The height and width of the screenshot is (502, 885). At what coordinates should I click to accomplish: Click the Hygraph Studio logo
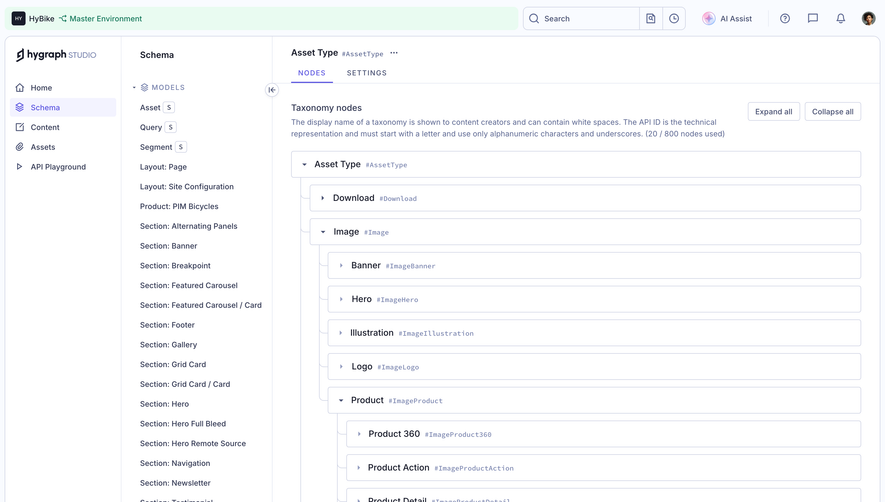pyautogui.click(x=56, y=55)
